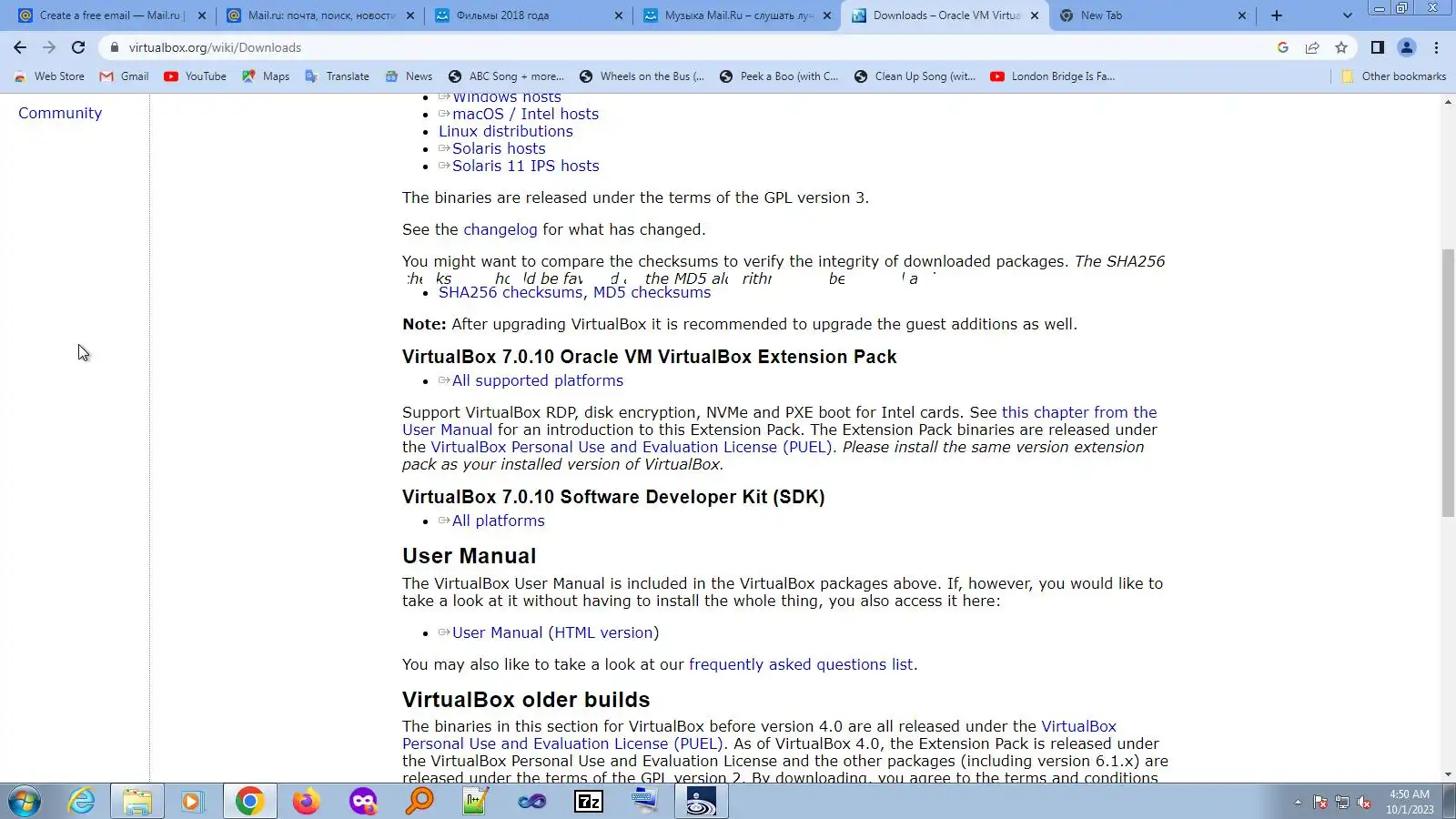Switch to the Mail.ru почта tab
Image resolution: width=1456 pixels, height=819 pixels.
(x=321, y=15)
